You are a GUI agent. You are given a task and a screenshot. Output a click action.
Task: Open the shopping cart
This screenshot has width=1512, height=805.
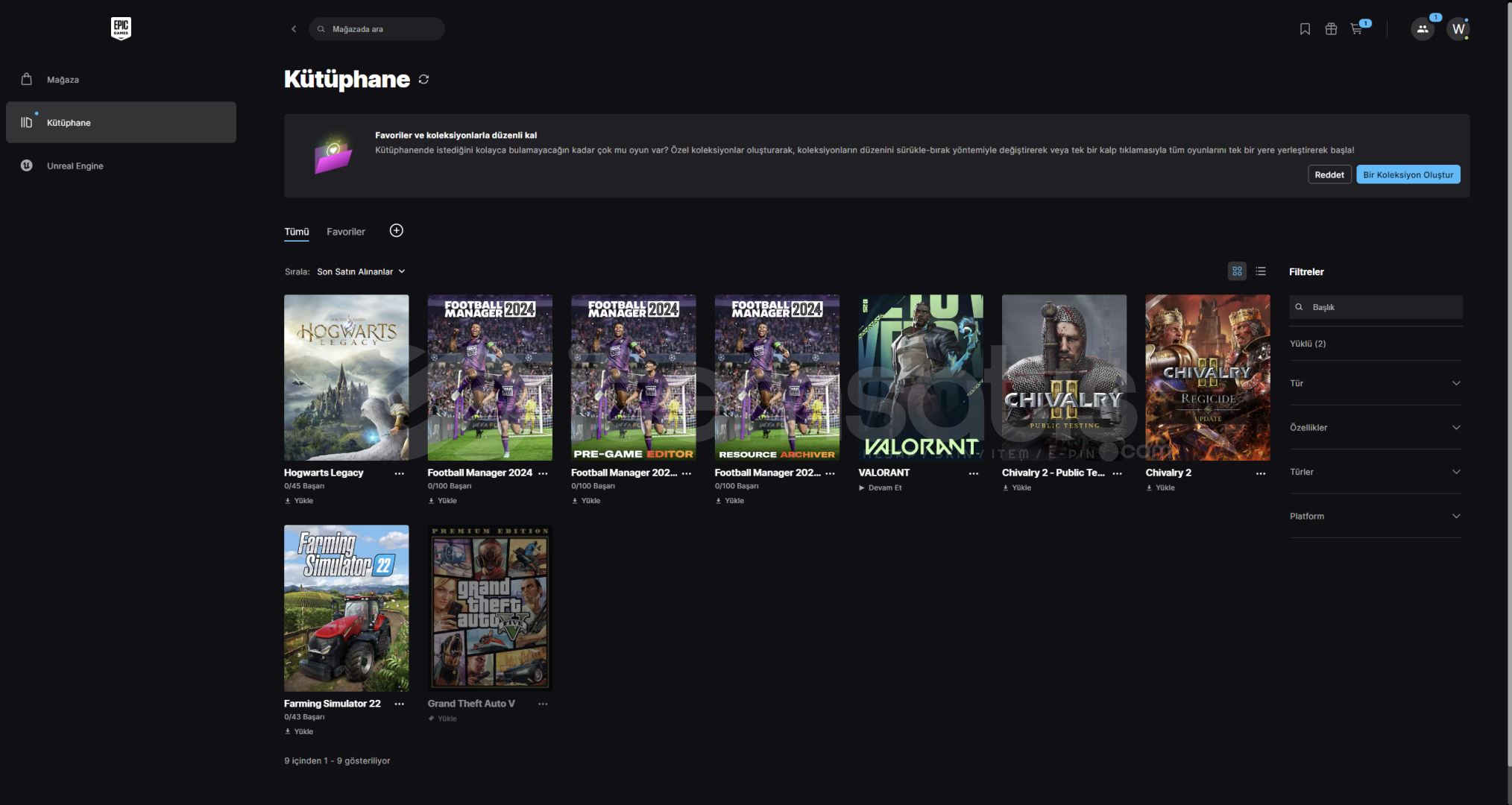(x=1356, y=29)
